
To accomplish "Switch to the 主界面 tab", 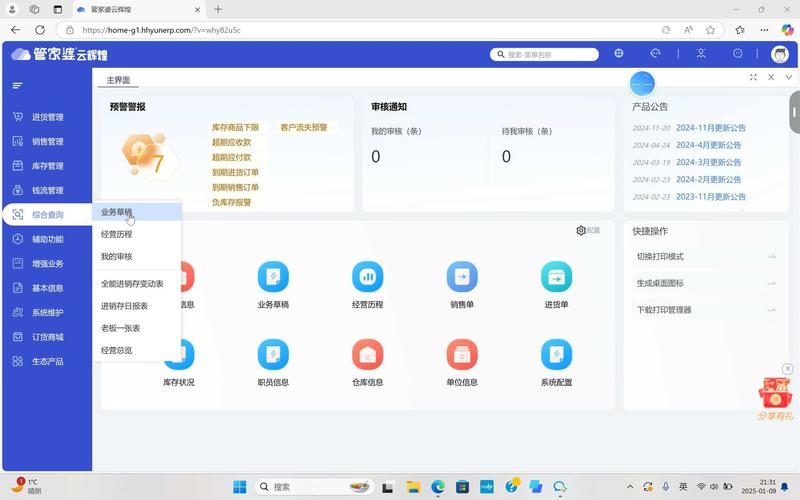I will (x=118, y=80).
